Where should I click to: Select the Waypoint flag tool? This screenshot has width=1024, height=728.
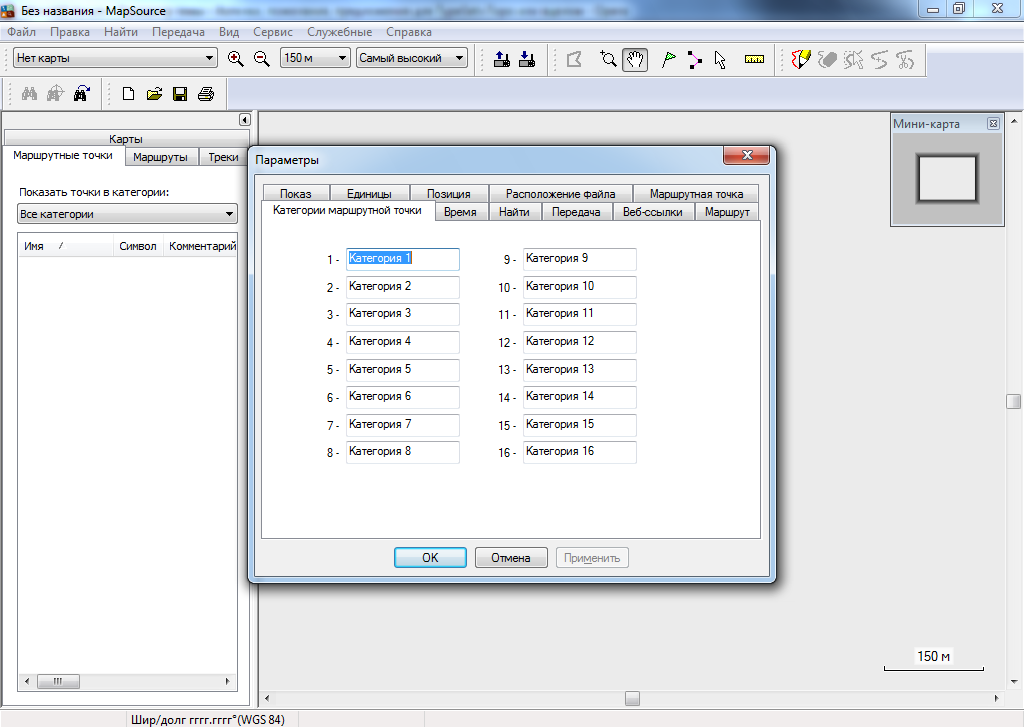(668, 59)
